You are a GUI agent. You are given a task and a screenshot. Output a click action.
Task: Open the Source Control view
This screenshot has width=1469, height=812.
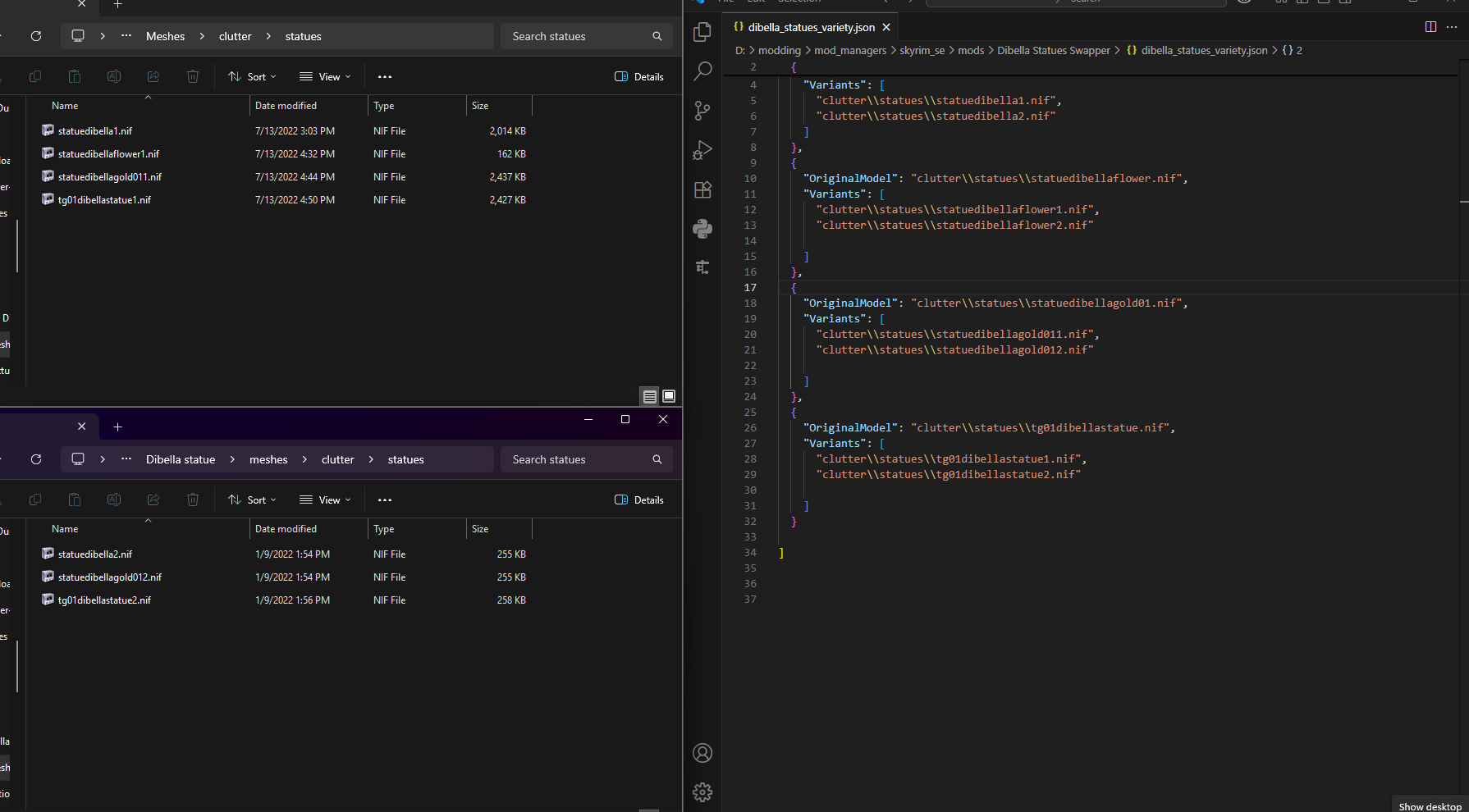tap(702, 111)
